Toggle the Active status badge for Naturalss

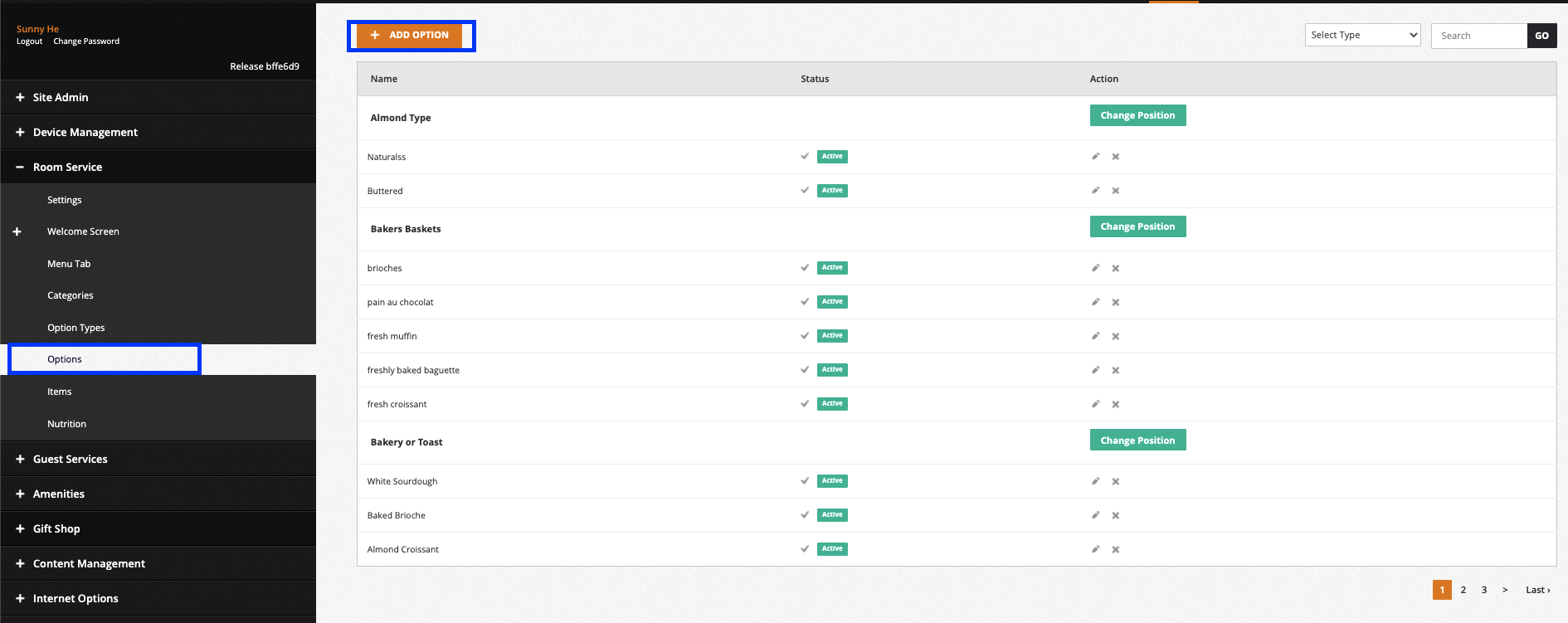832,157
